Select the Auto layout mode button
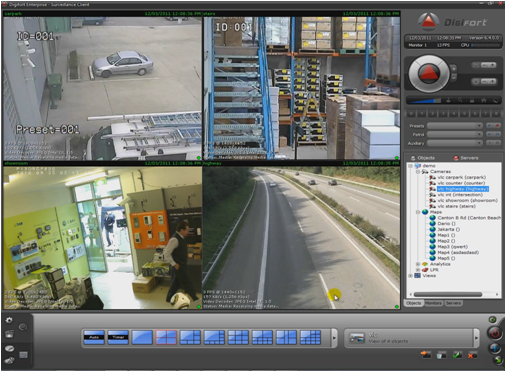This screenshot has height=372, width=506. coord(94,337)
